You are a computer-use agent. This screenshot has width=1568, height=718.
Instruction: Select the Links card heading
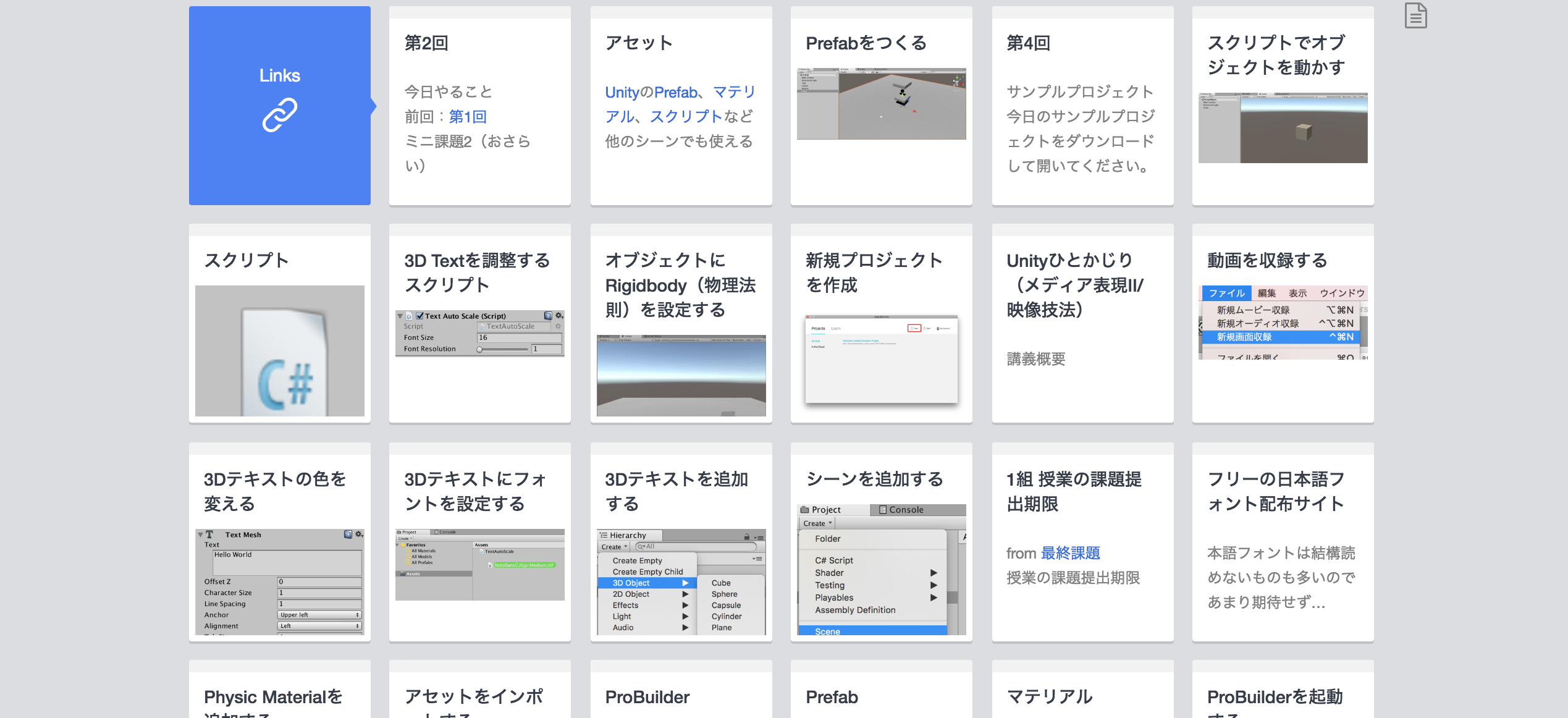pos(280,75)
